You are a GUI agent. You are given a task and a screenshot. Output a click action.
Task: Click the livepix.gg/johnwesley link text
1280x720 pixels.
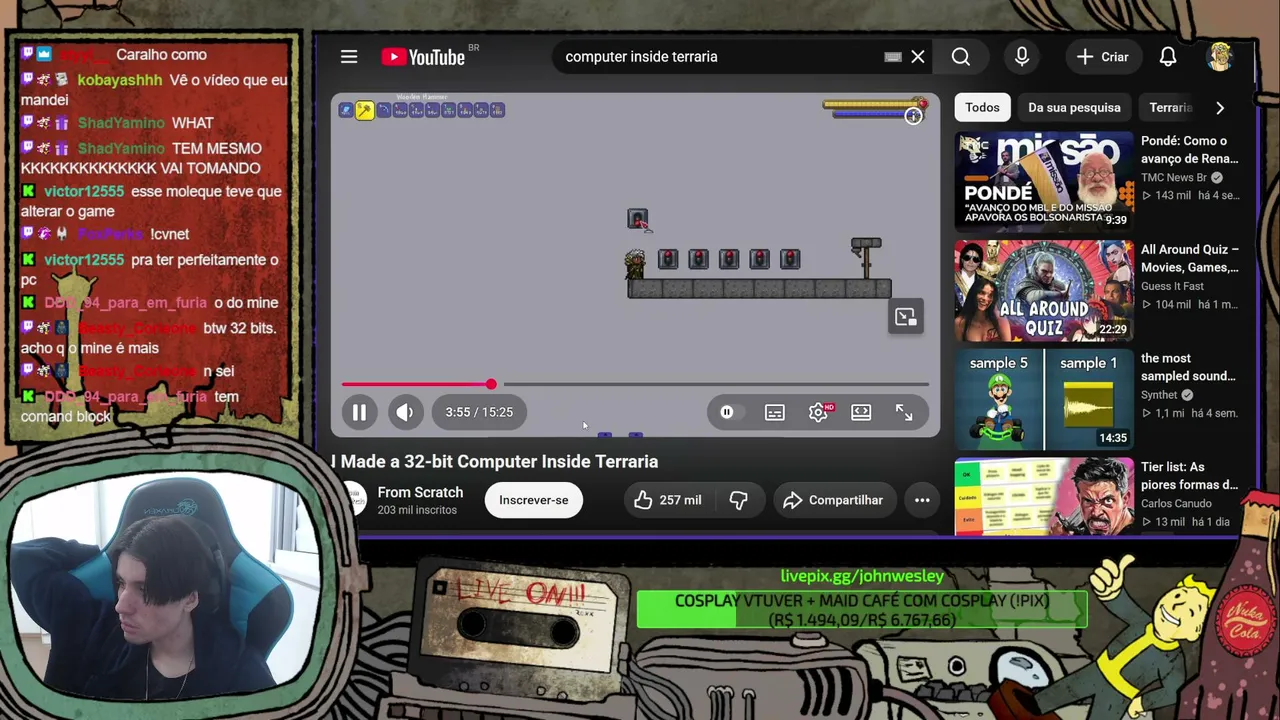862,576
